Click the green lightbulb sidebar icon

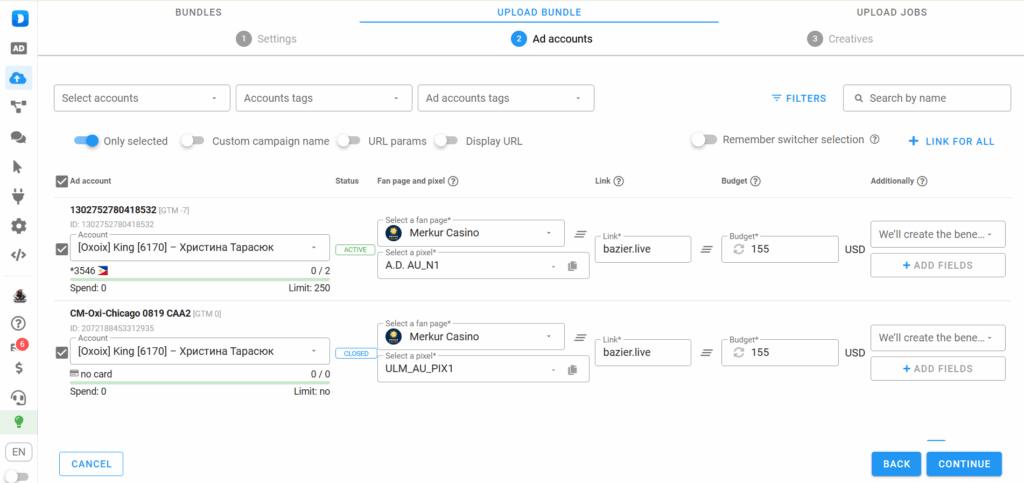pyautogui.click(x=19, y=422)
